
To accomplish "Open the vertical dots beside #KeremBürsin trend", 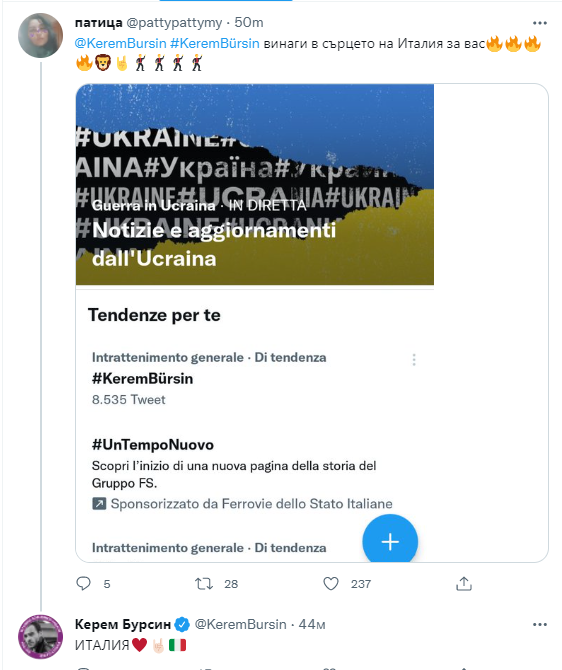I will [x=414, y=360].
